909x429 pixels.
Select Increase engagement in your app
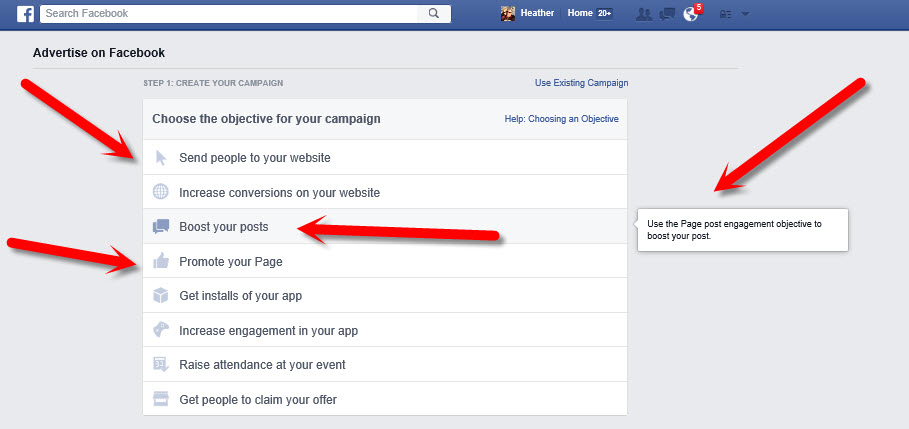[385, 330]
